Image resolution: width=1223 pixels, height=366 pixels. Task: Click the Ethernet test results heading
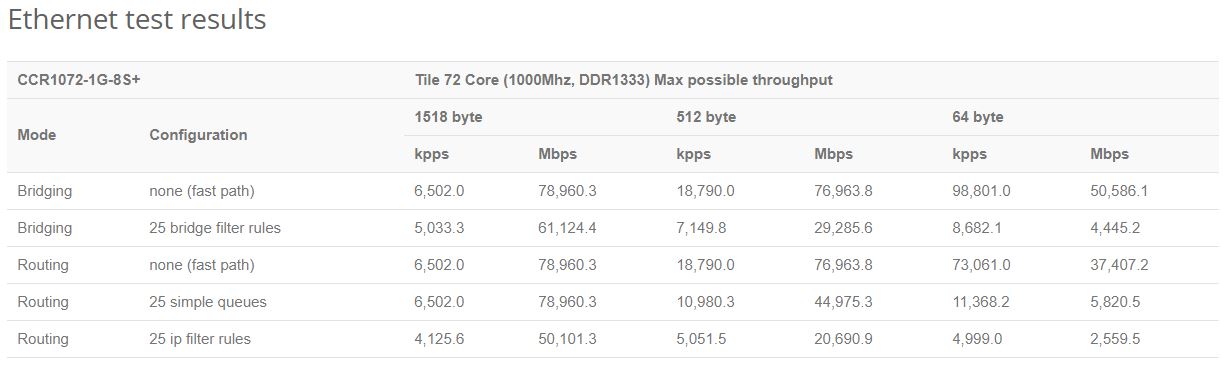(137, 20)
